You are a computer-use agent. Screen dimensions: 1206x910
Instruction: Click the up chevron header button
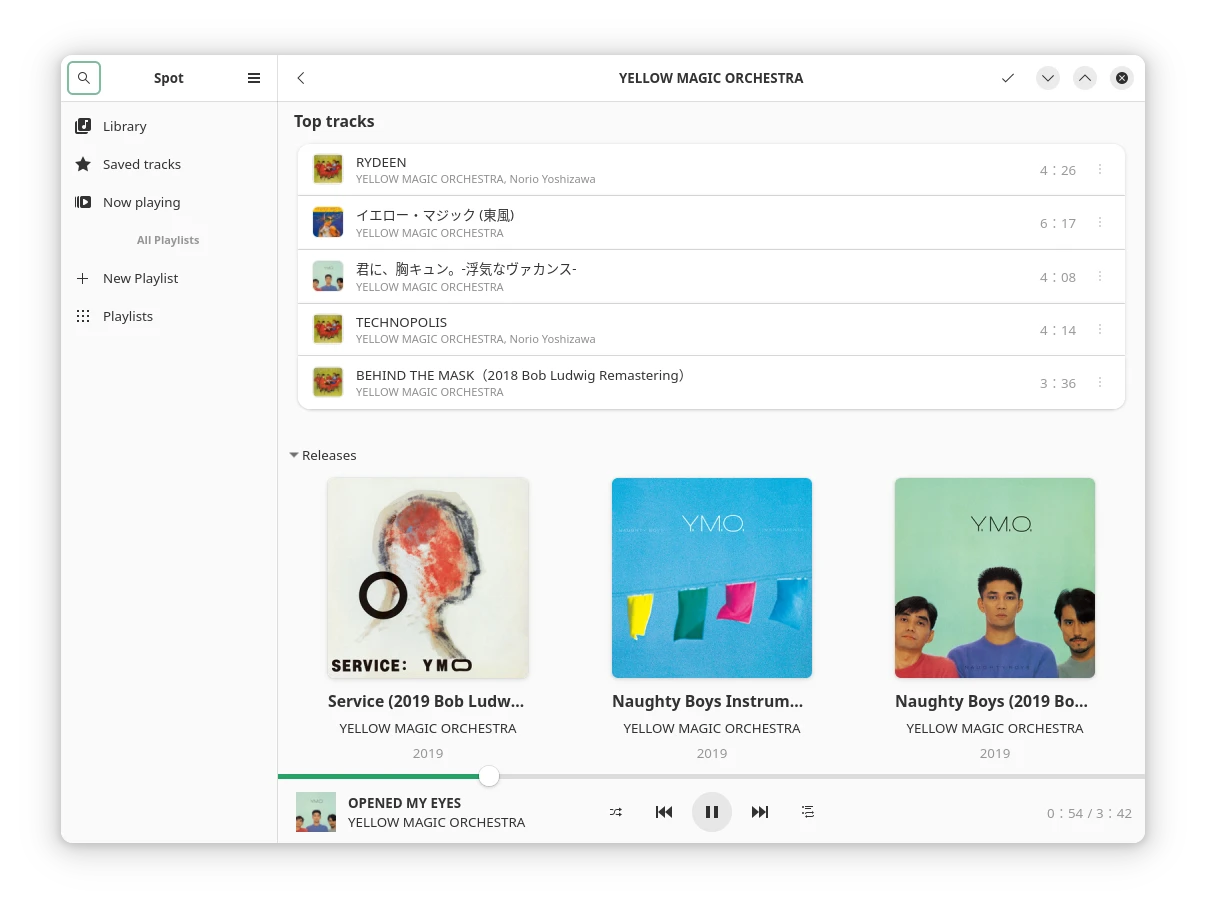click(1085, 78)
